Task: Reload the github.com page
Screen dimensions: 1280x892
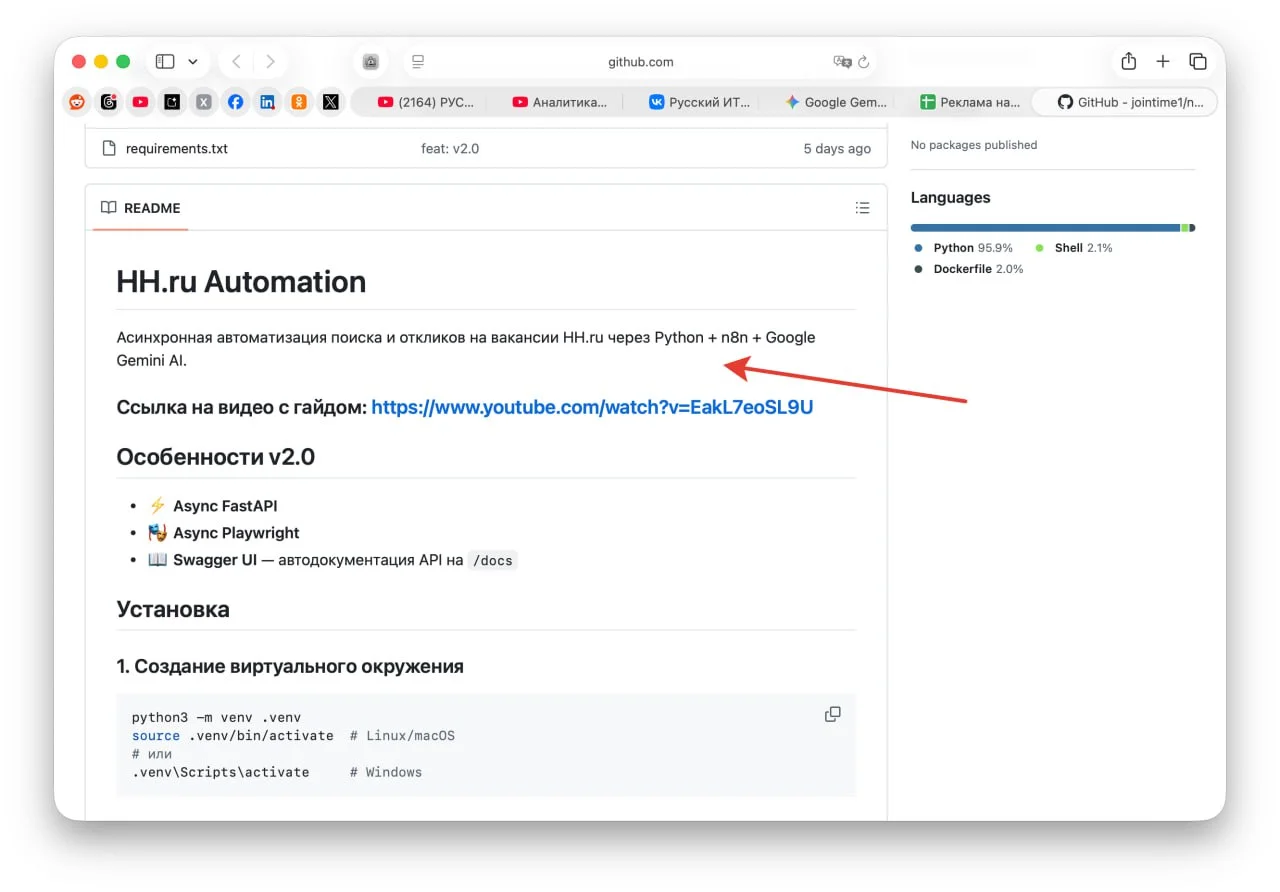Action: pos(864,62)
